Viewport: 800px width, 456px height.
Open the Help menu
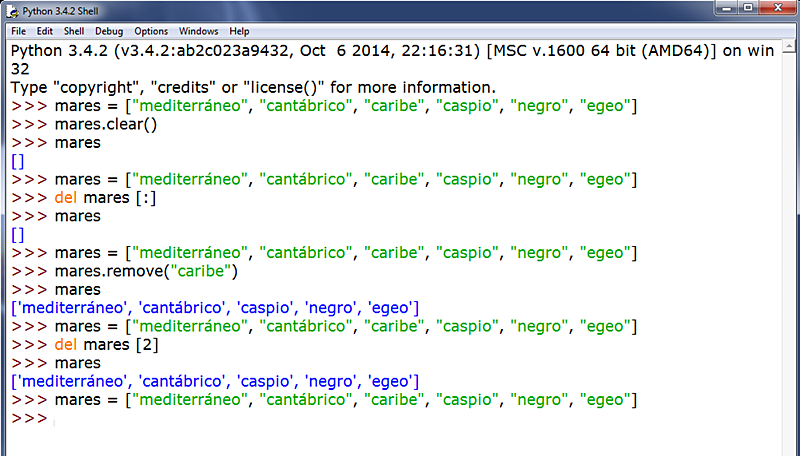pos(239,32)
